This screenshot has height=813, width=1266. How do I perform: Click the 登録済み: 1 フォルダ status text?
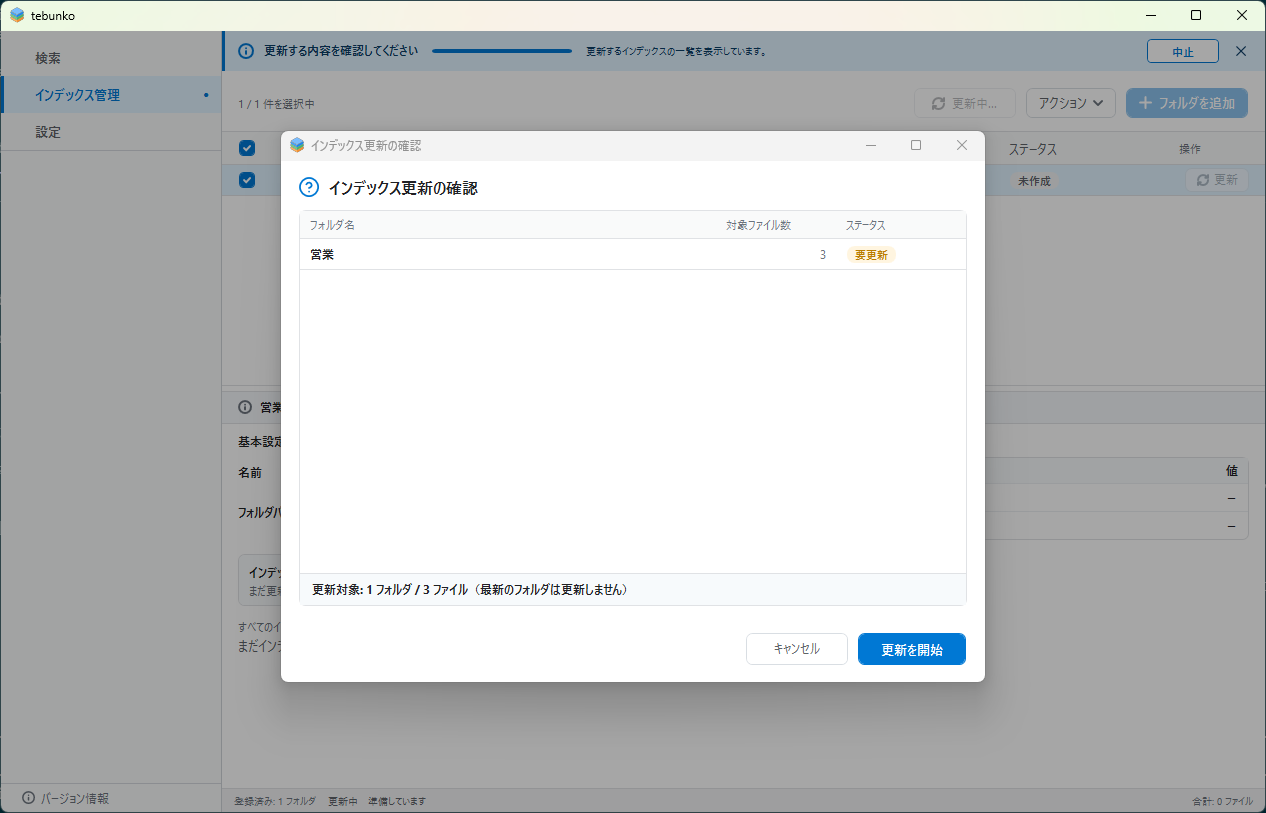pyautogui.click(x=275, y=801)
